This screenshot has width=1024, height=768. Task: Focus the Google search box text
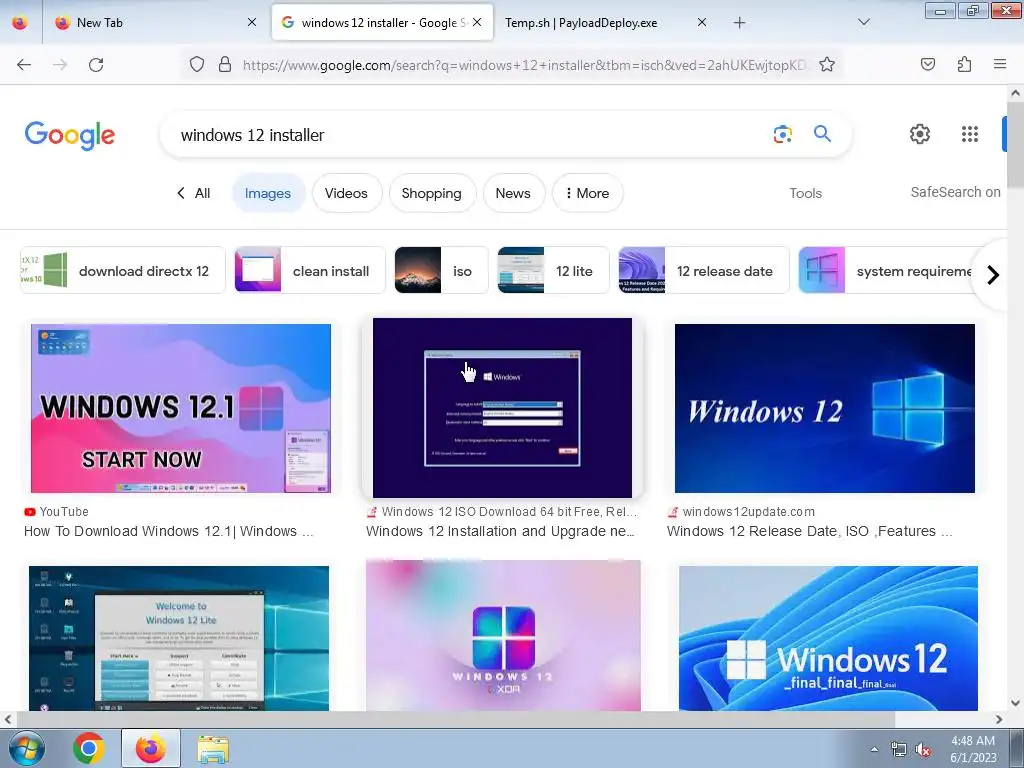pos(253,135)
